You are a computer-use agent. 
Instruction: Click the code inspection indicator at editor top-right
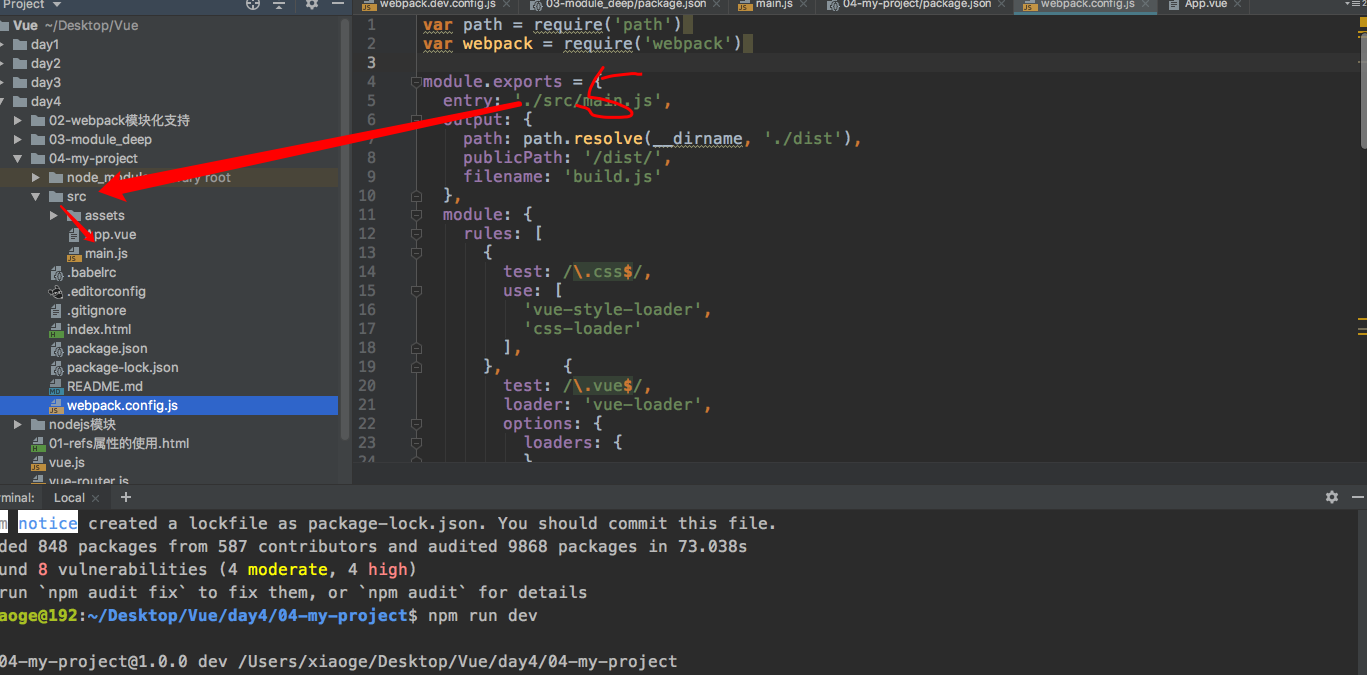[1361, 22]
